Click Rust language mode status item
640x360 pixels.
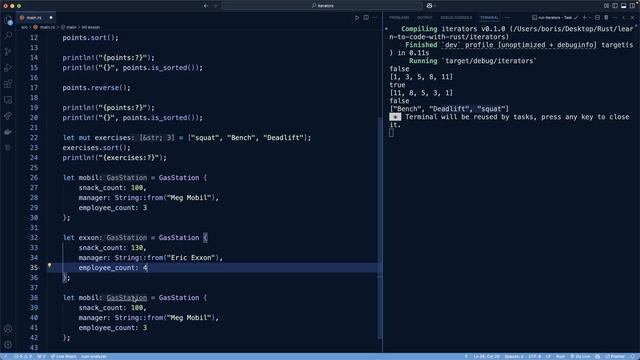(x=560, y=356)
